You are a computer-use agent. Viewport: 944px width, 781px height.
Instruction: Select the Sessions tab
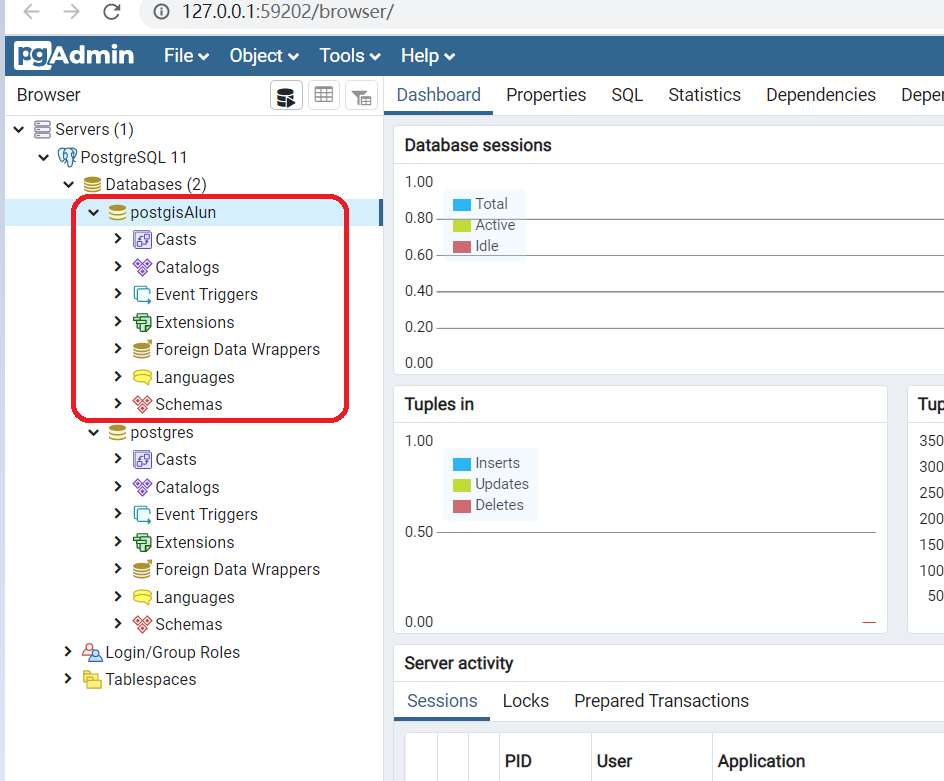pos(442,701)
